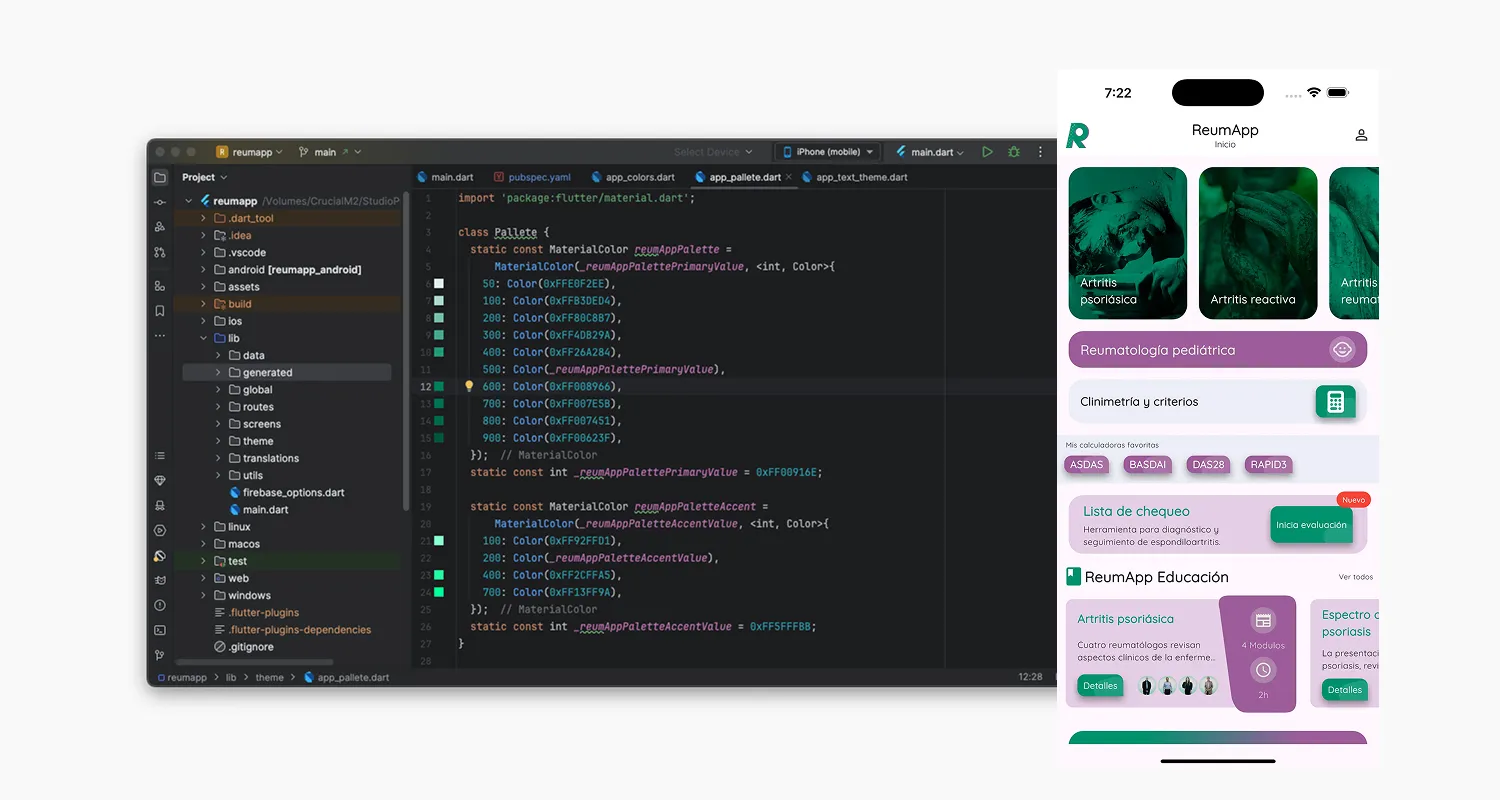Expand the test folder

pos(204,561)
